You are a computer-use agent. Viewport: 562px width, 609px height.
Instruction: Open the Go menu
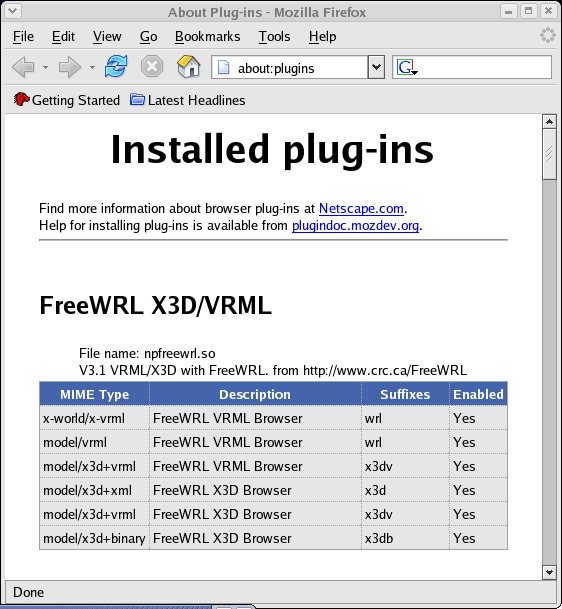click(x=148, y=37)
